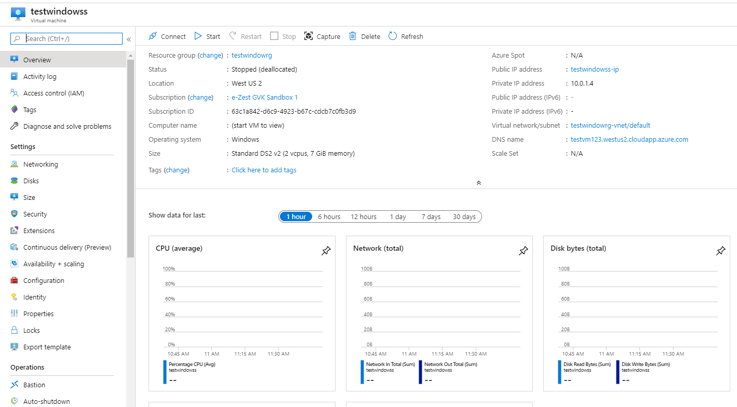Refresh the VM overview
Screen dimensions: 737x407
[x=406, y=36]
